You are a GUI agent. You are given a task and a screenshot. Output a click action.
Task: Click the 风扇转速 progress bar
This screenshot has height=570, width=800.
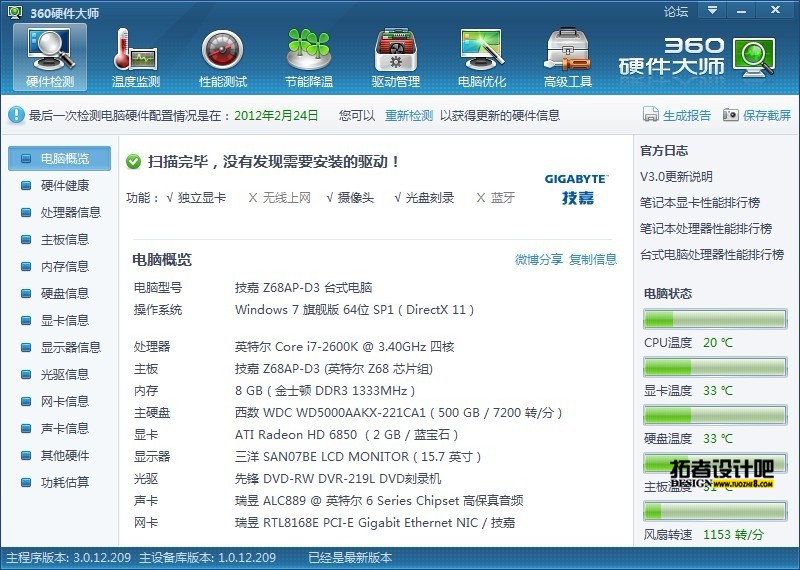(715, 511)
